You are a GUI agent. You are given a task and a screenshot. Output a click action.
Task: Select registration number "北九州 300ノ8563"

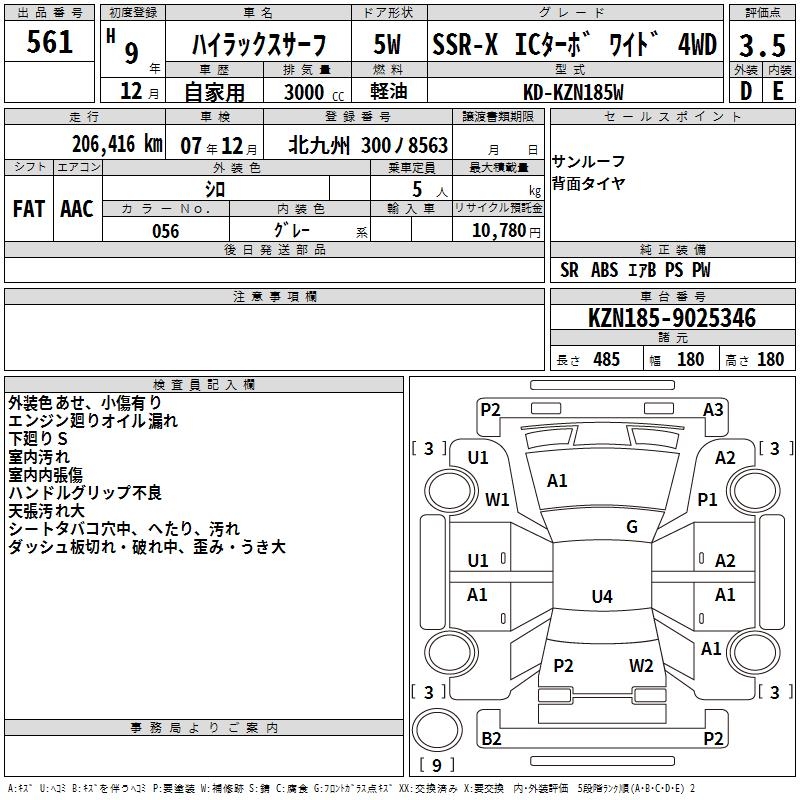click(368, 145)
